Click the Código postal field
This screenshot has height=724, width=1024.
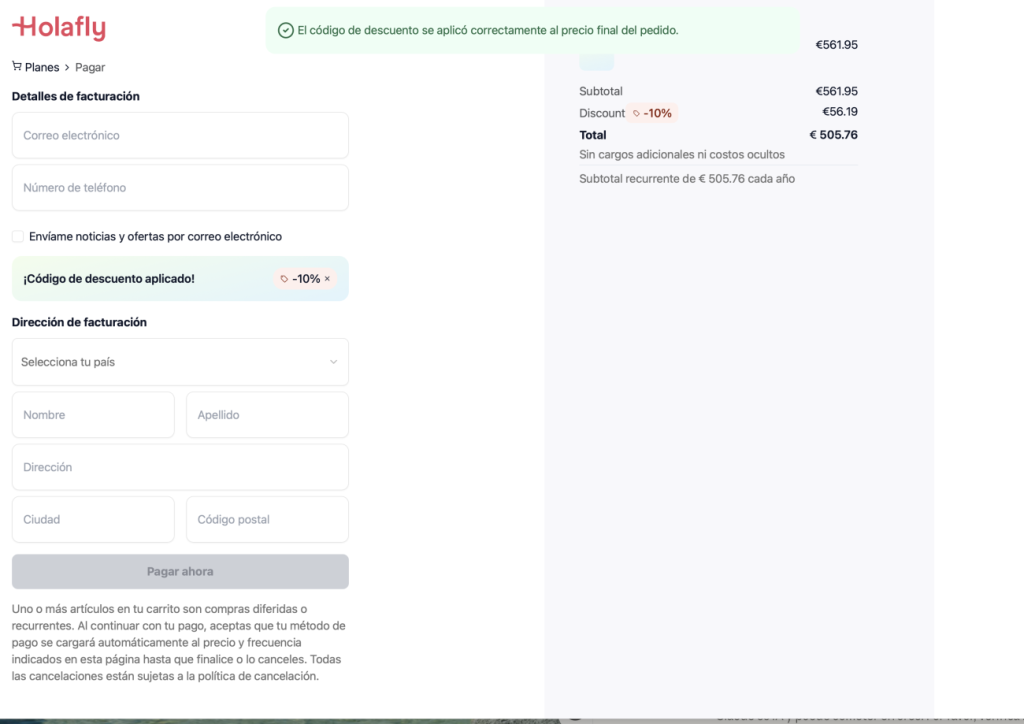click(267, 519)
